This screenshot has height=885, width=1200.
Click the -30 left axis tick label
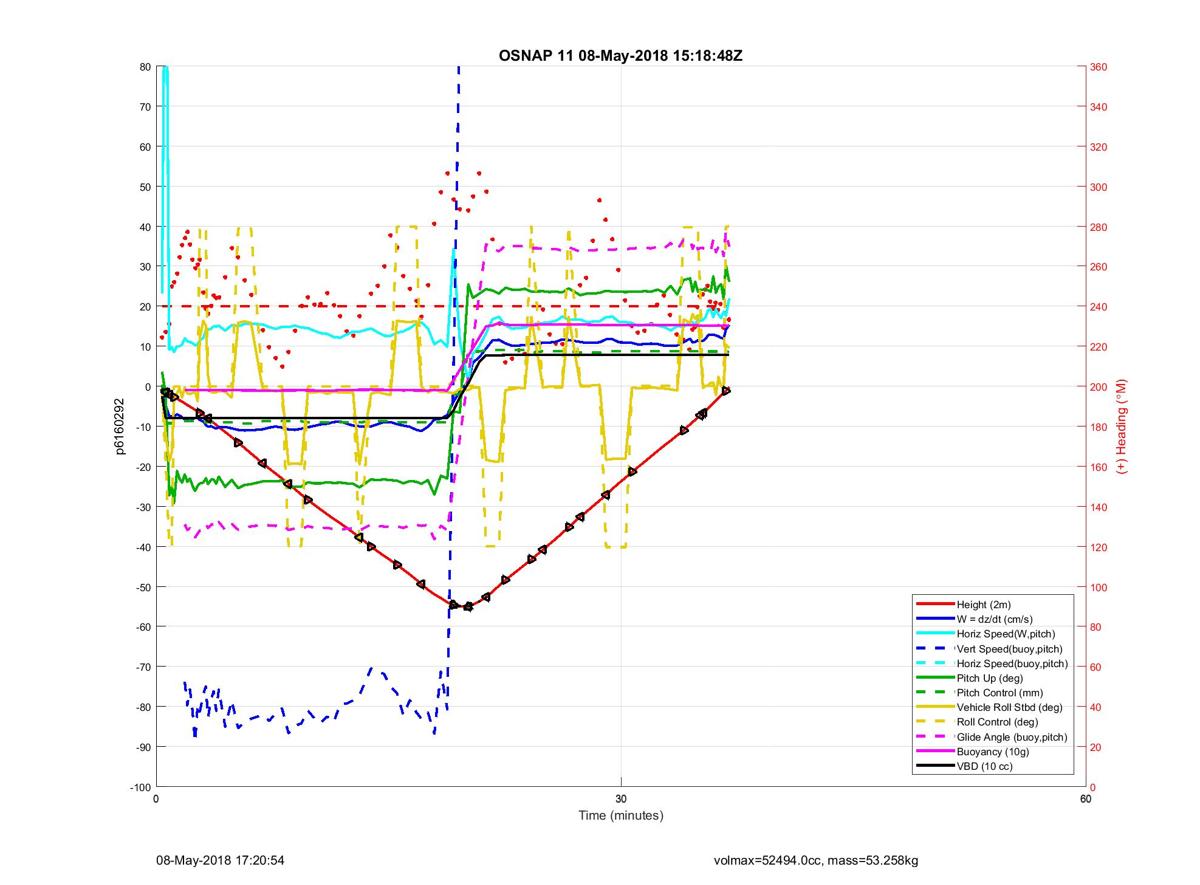(x=143, y=507)
